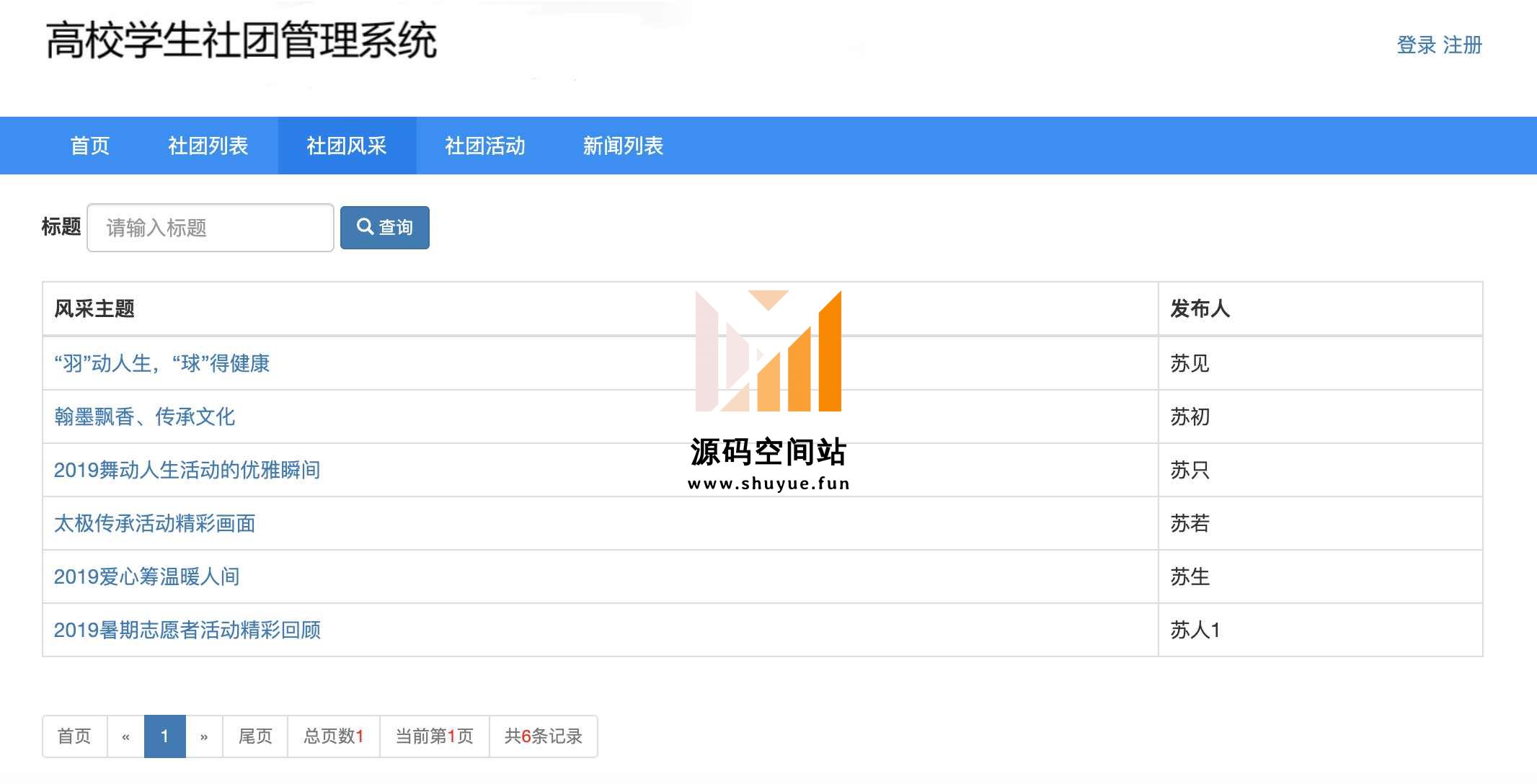This screenshot has height=784, width=1537.
Task: Jump to 尾页 last page
Action: point(255,736)
